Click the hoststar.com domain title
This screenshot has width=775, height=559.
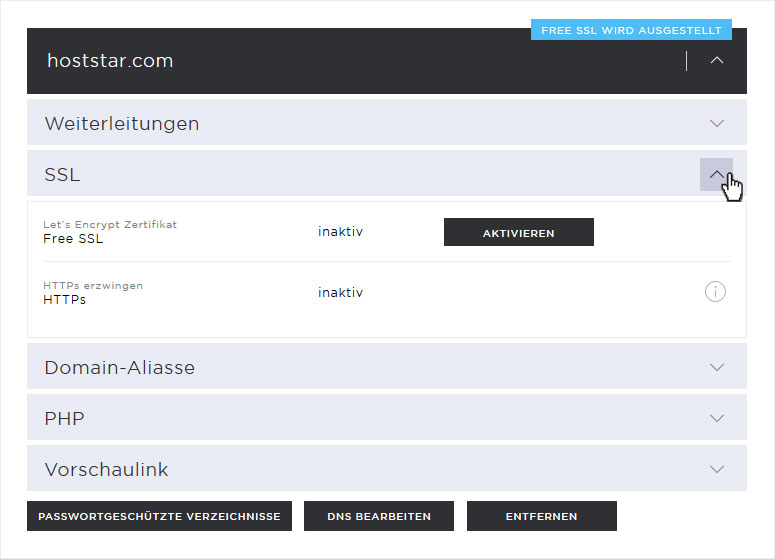click(x=110, y=61)
